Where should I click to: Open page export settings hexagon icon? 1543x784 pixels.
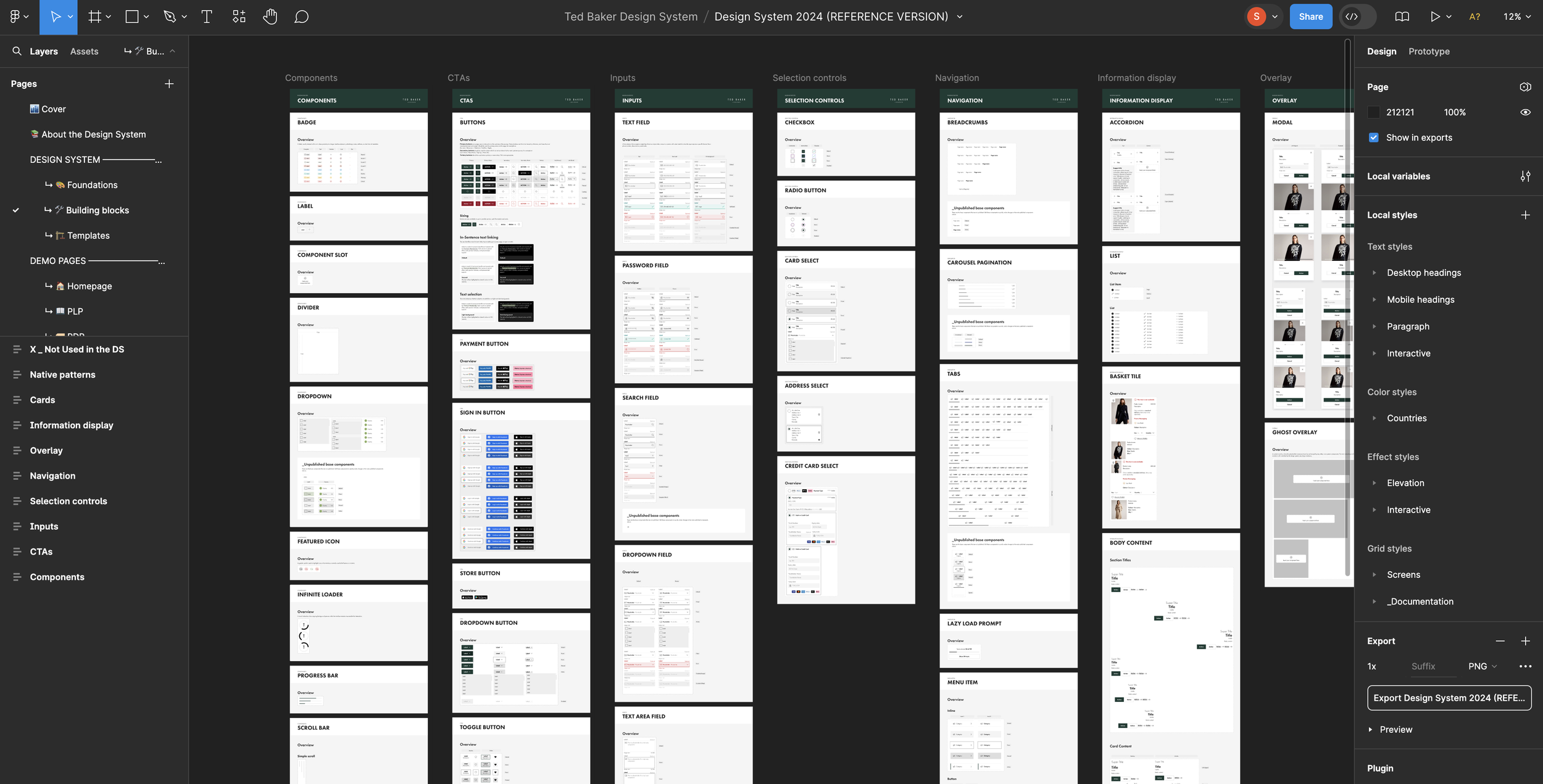click(1525, 87)
